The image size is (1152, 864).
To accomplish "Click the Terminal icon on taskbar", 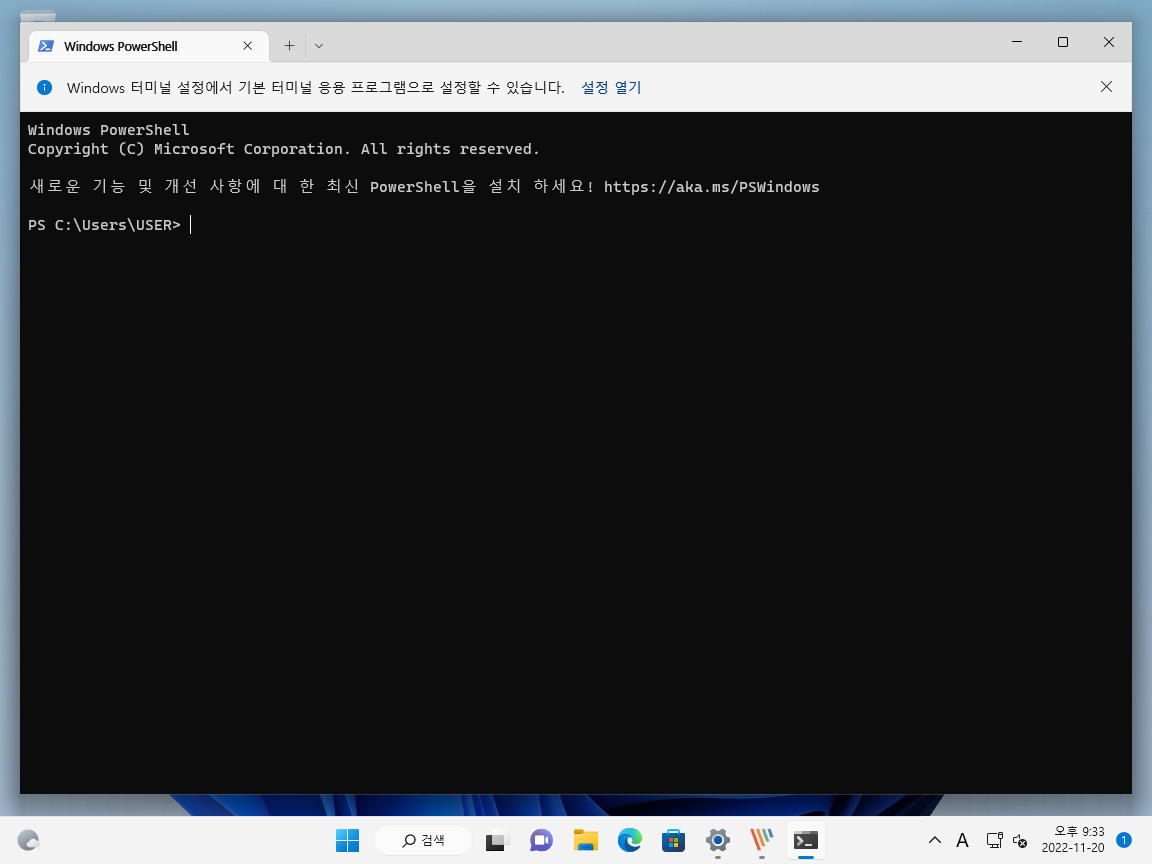I will [806, 840].
